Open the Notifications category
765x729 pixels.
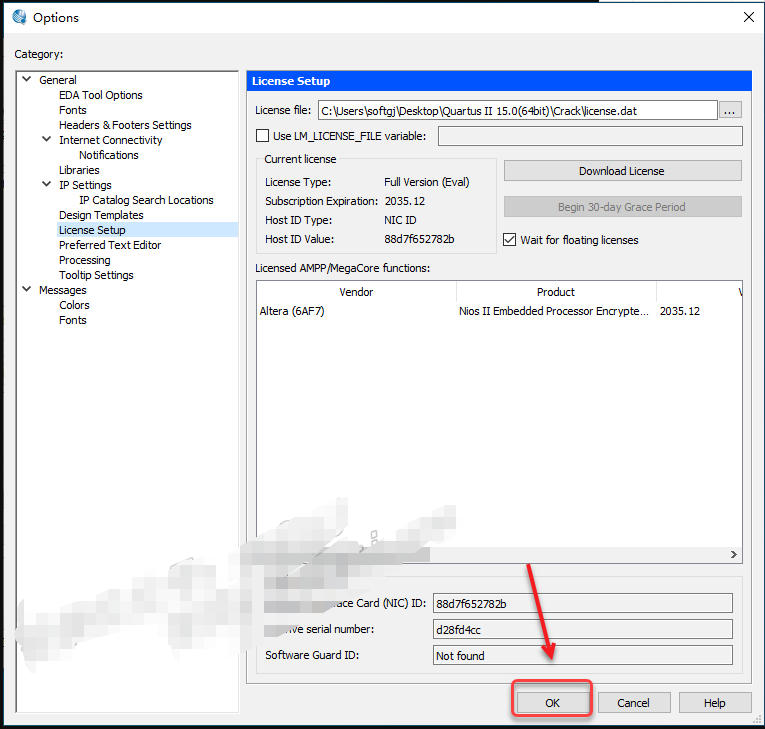[108, 155]
